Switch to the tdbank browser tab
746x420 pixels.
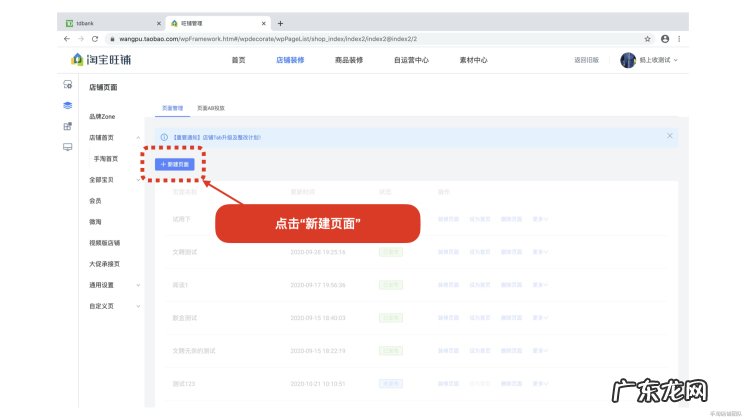(x=112, y=23)
